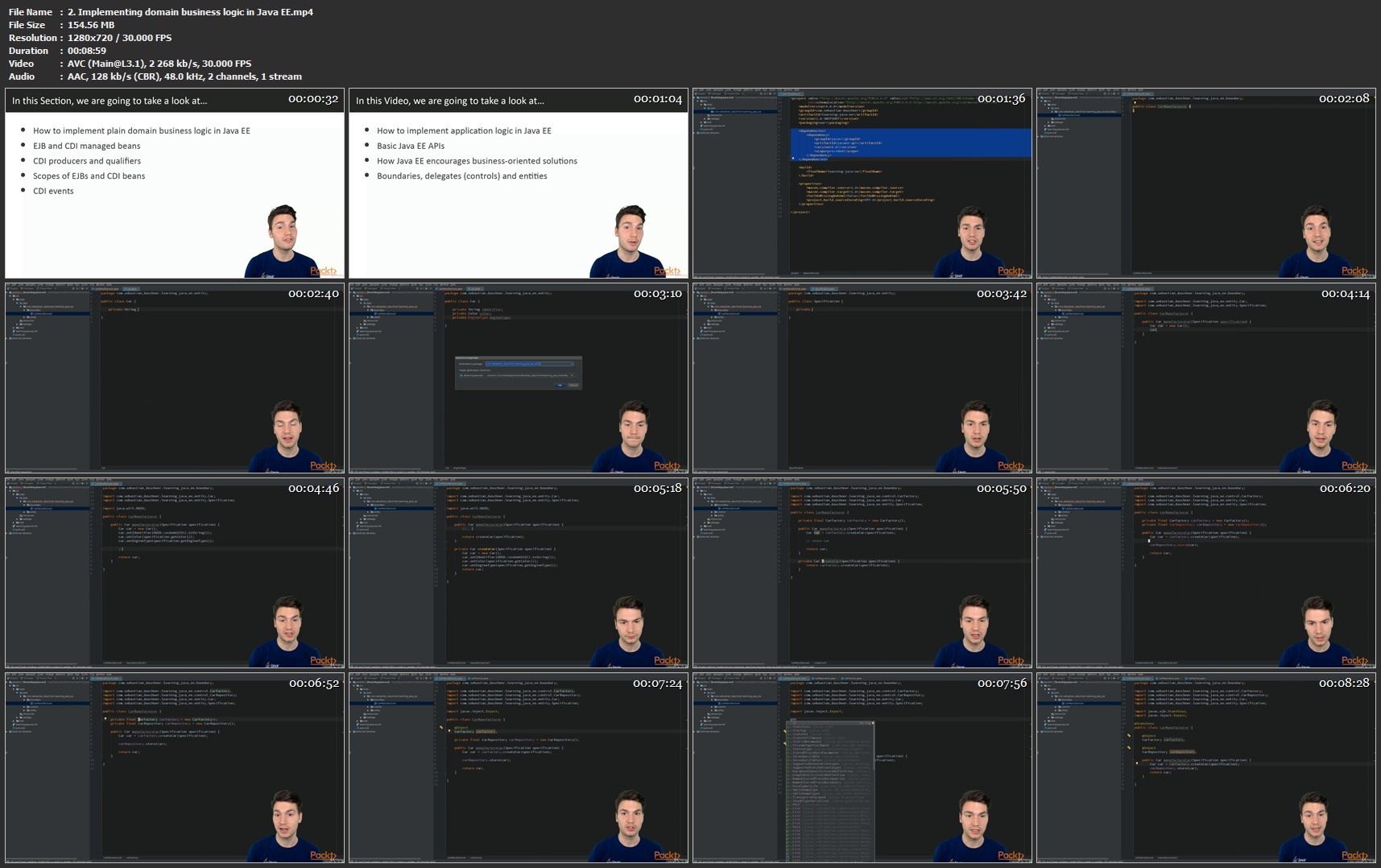View the 00:02:40 video frame
Image resolution: width=1381 pixels, height=868 pixels.
coord(175,378)
